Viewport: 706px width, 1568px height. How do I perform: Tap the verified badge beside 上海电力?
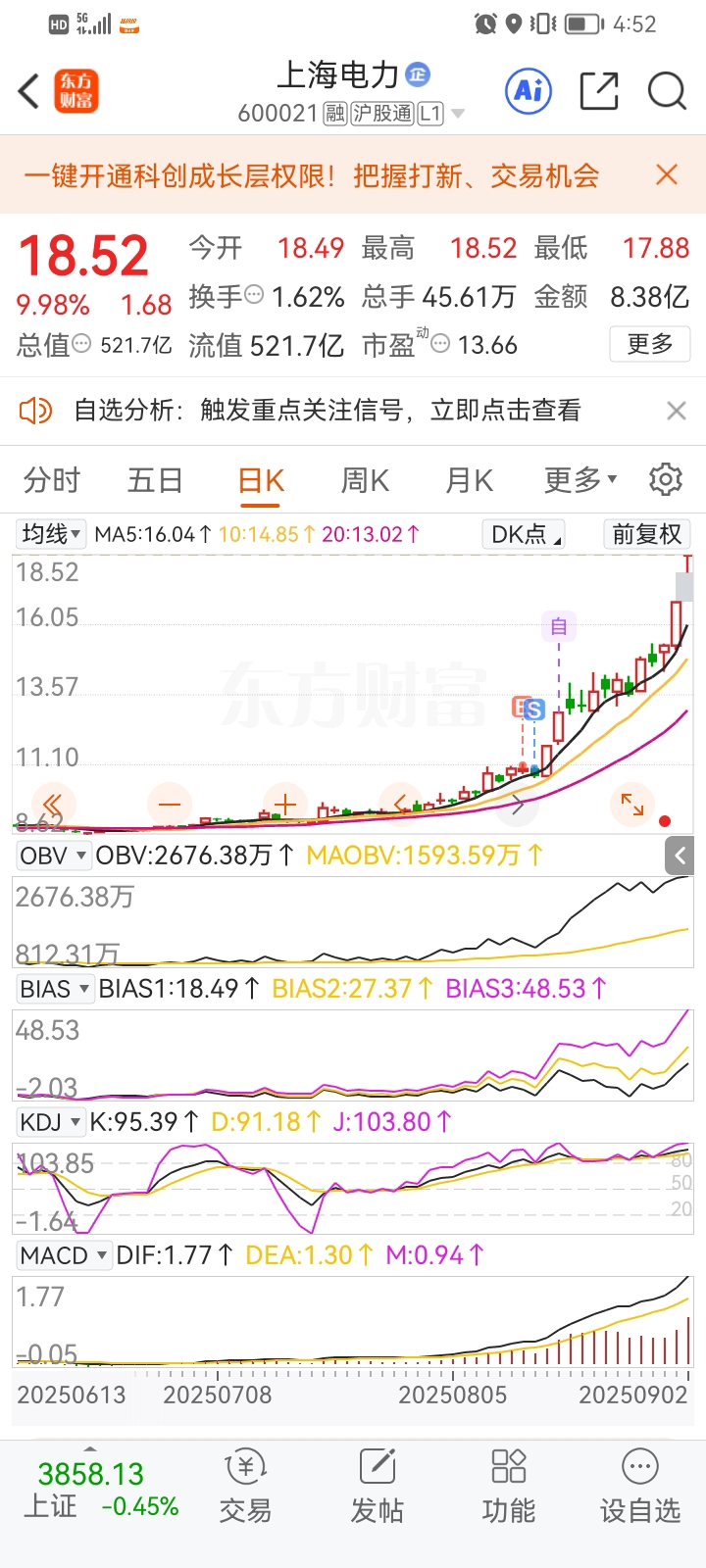(x=418, y=74)
